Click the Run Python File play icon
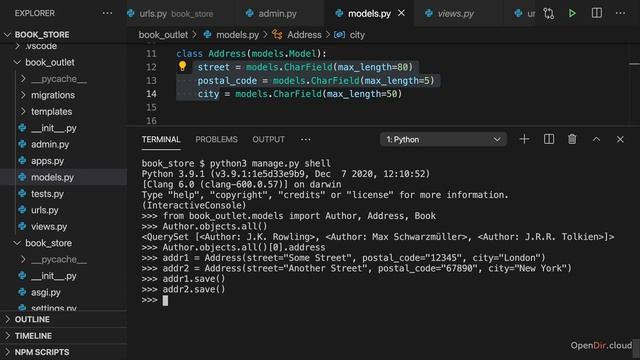The image size is (640, 360). coord(572,13)
